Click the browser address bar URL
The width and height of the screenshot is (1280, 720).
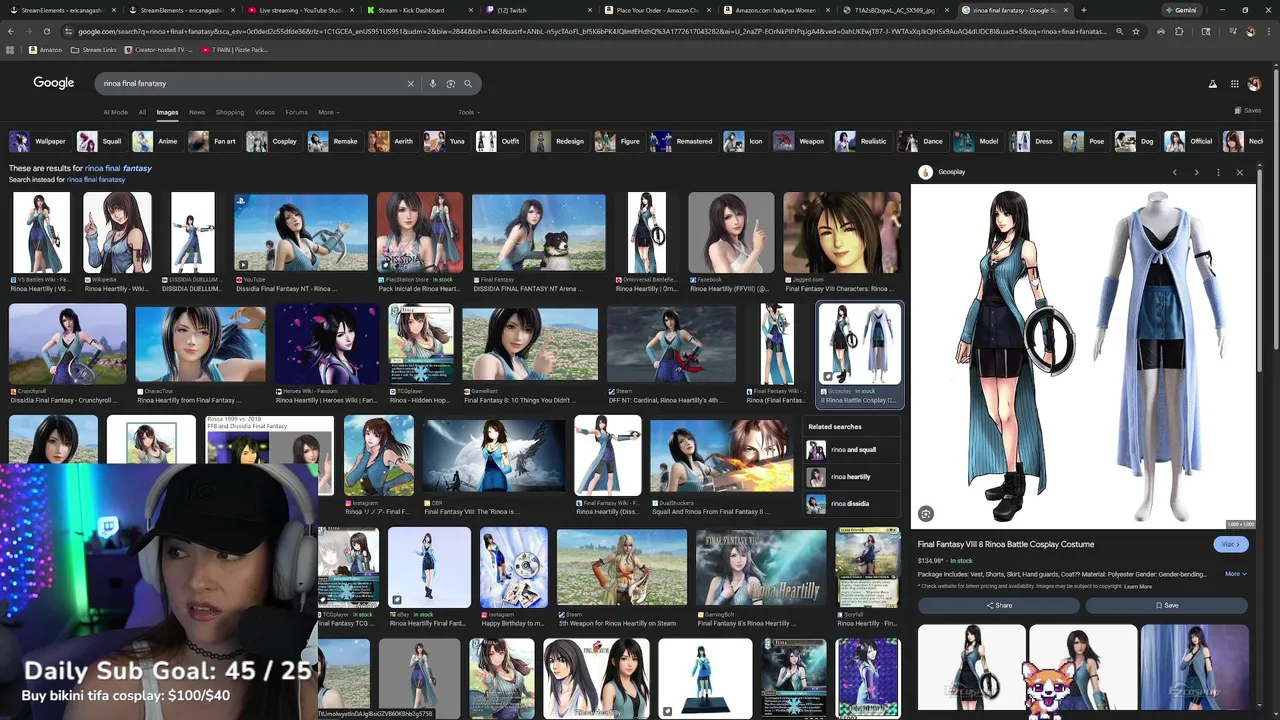point(590,31)
